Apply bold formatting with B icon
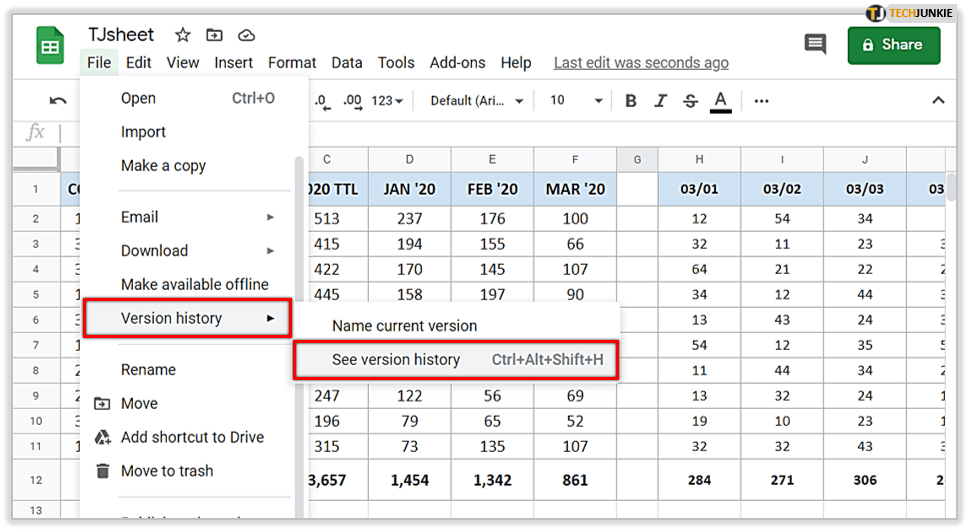The image size is (969, 531). [631, 101]
